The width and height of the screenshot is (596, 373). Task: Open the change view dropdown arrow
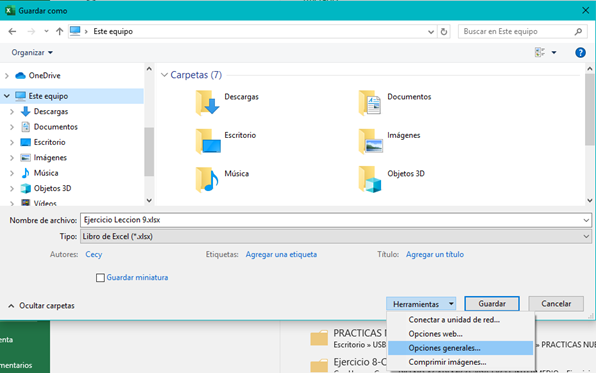click(554, 52)
